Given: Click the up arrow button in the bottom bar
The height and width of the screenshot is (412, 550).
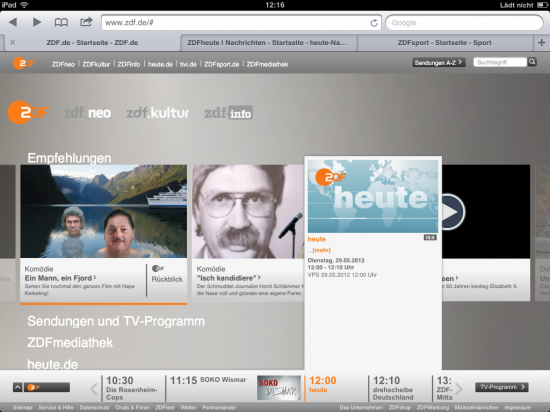Looking at the screenshot, I should point(18,387).
